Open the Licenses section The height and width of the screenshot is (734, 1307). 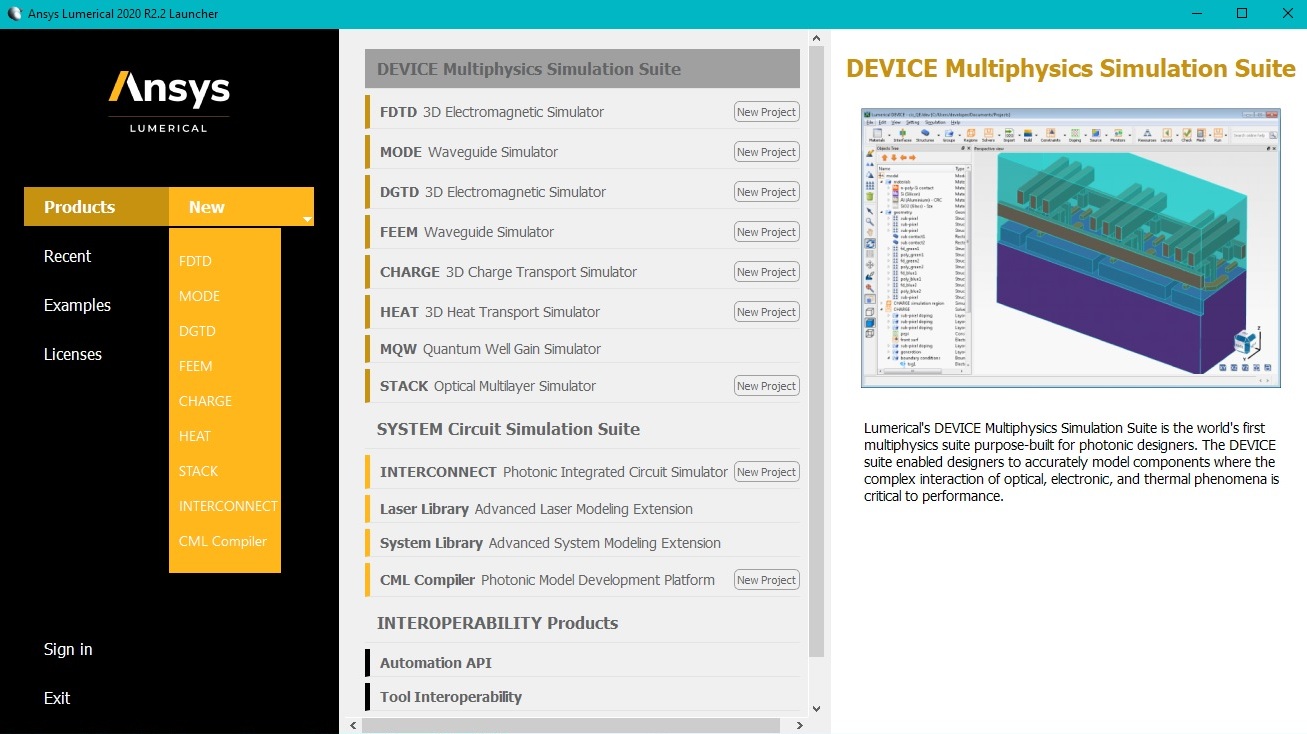[73, 354]
